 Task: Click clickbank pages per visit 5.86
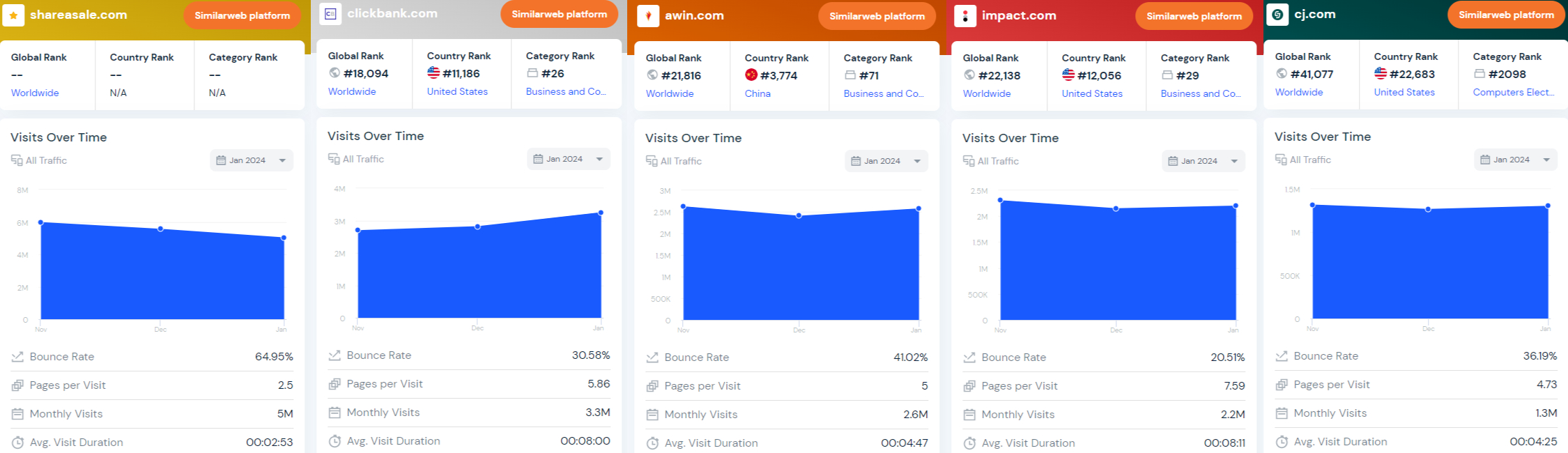coord(599,384)
